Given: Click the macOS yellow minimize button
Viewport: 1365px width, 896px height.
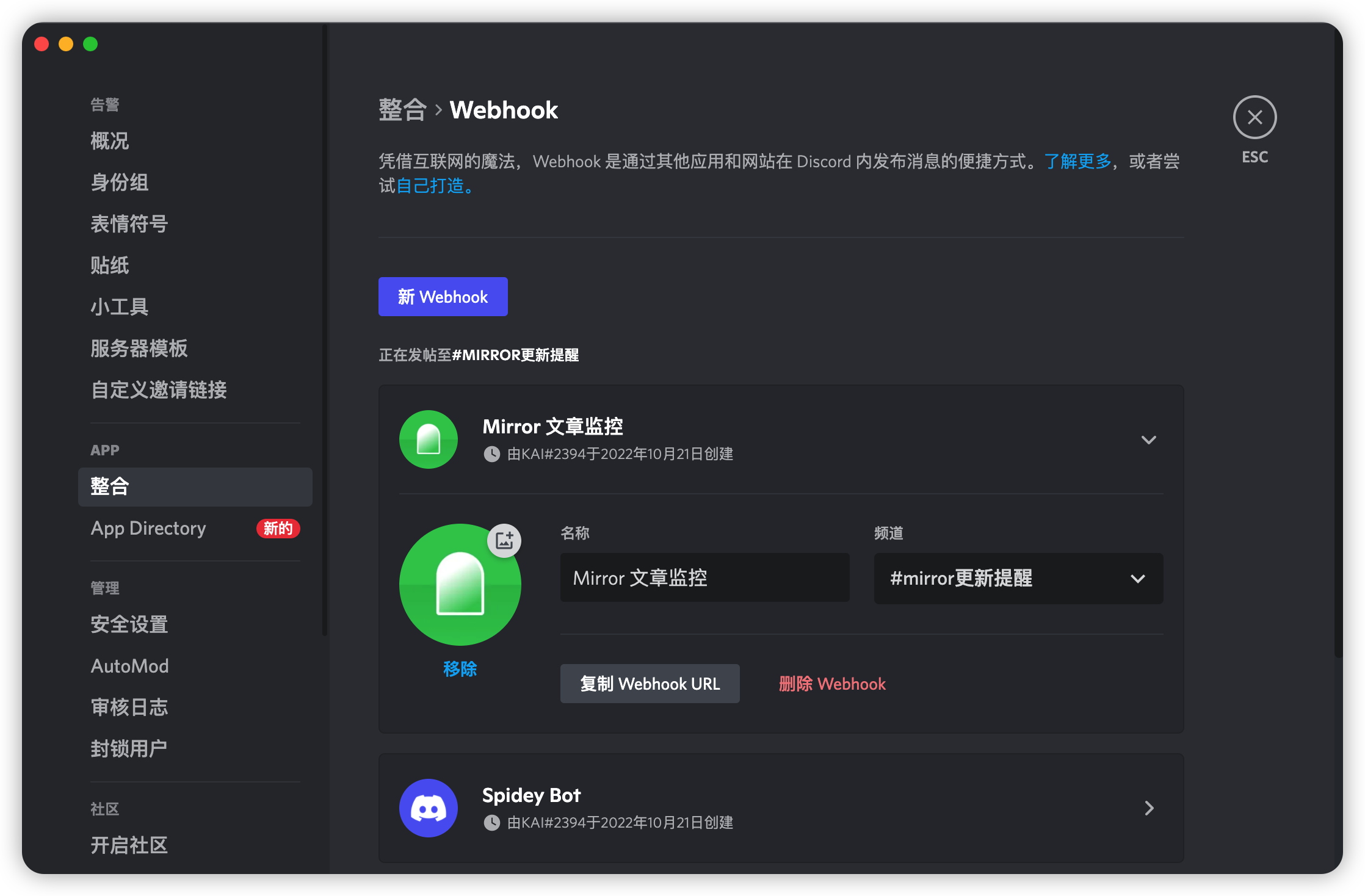Looking at the screenshot, I should 66,44.
